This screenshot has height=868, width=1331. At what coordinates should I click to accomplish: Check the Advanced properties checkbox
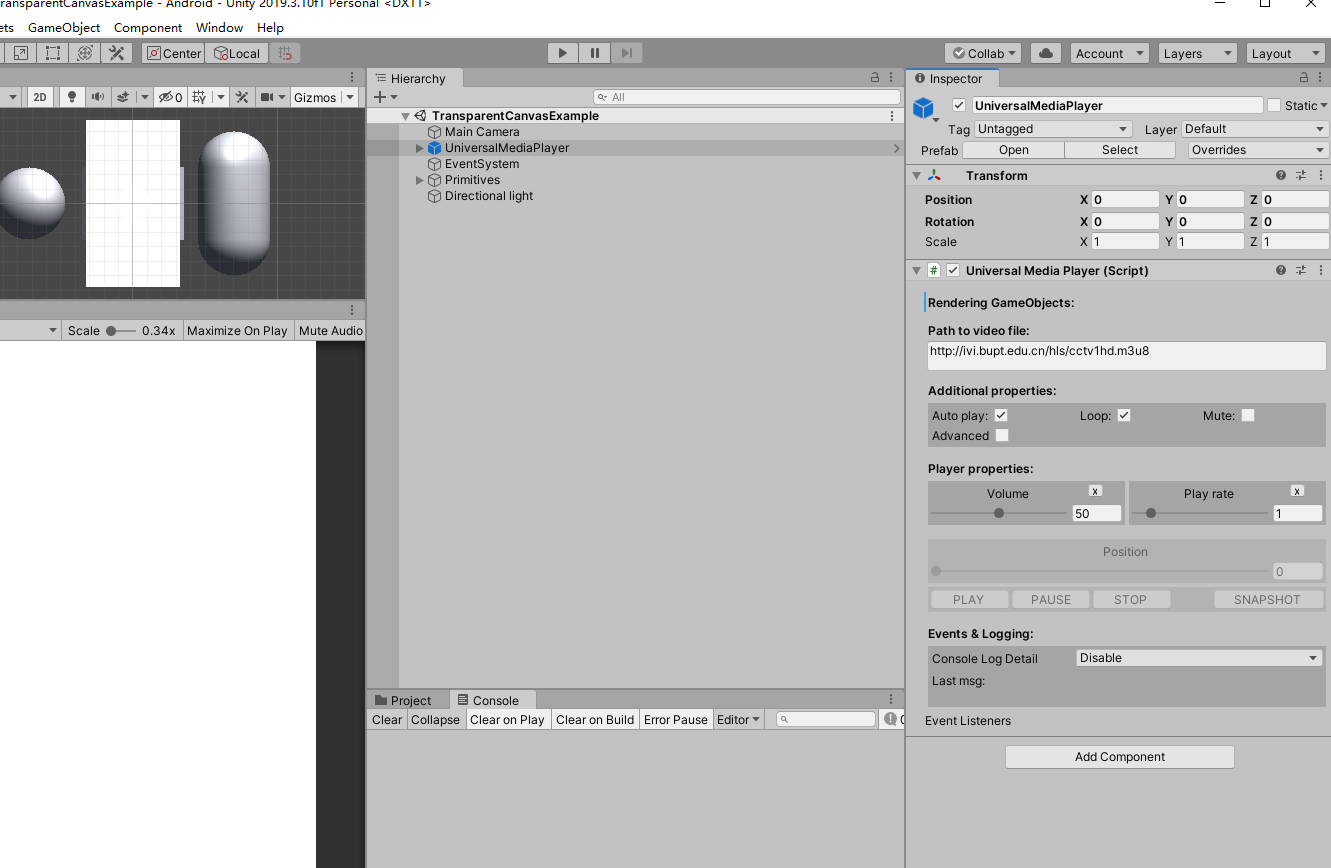point(1001,435)
